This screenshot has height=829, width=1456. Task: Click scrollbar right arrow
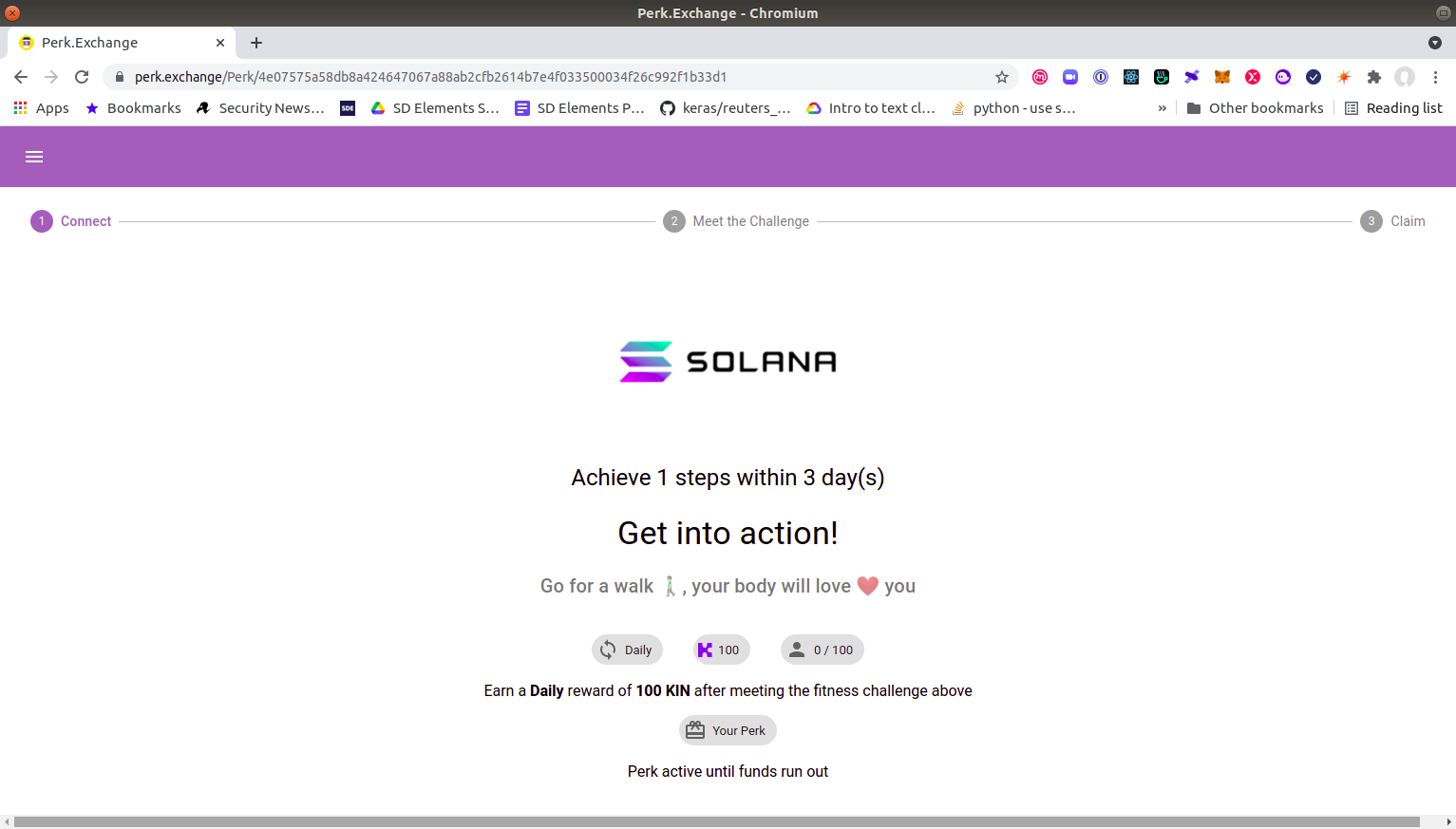(1448, 821)
